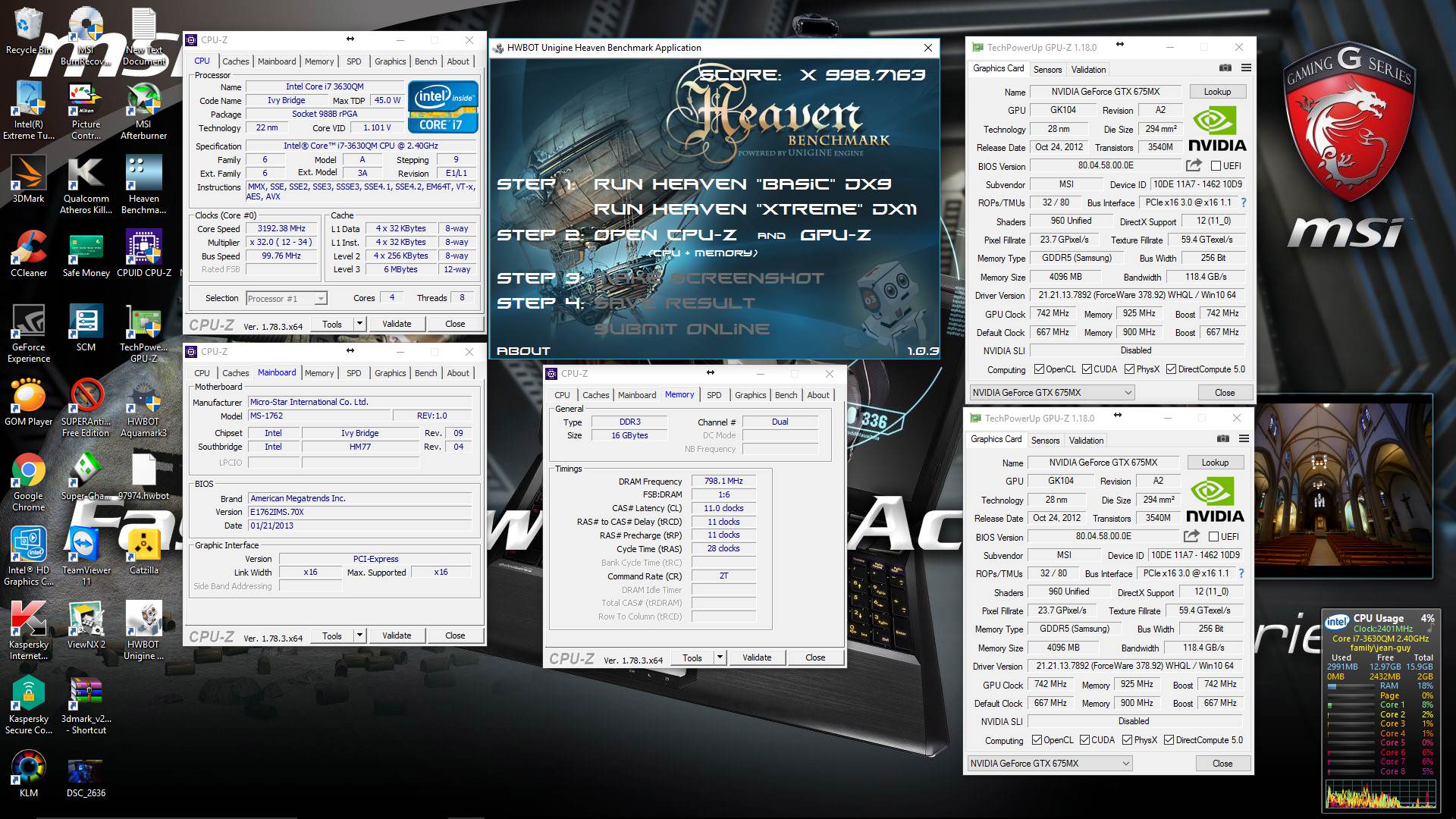Toggle DirectCompute 5.0 checkbox in upper GPU-Z
The image size is (1456, 819).
1172,369
